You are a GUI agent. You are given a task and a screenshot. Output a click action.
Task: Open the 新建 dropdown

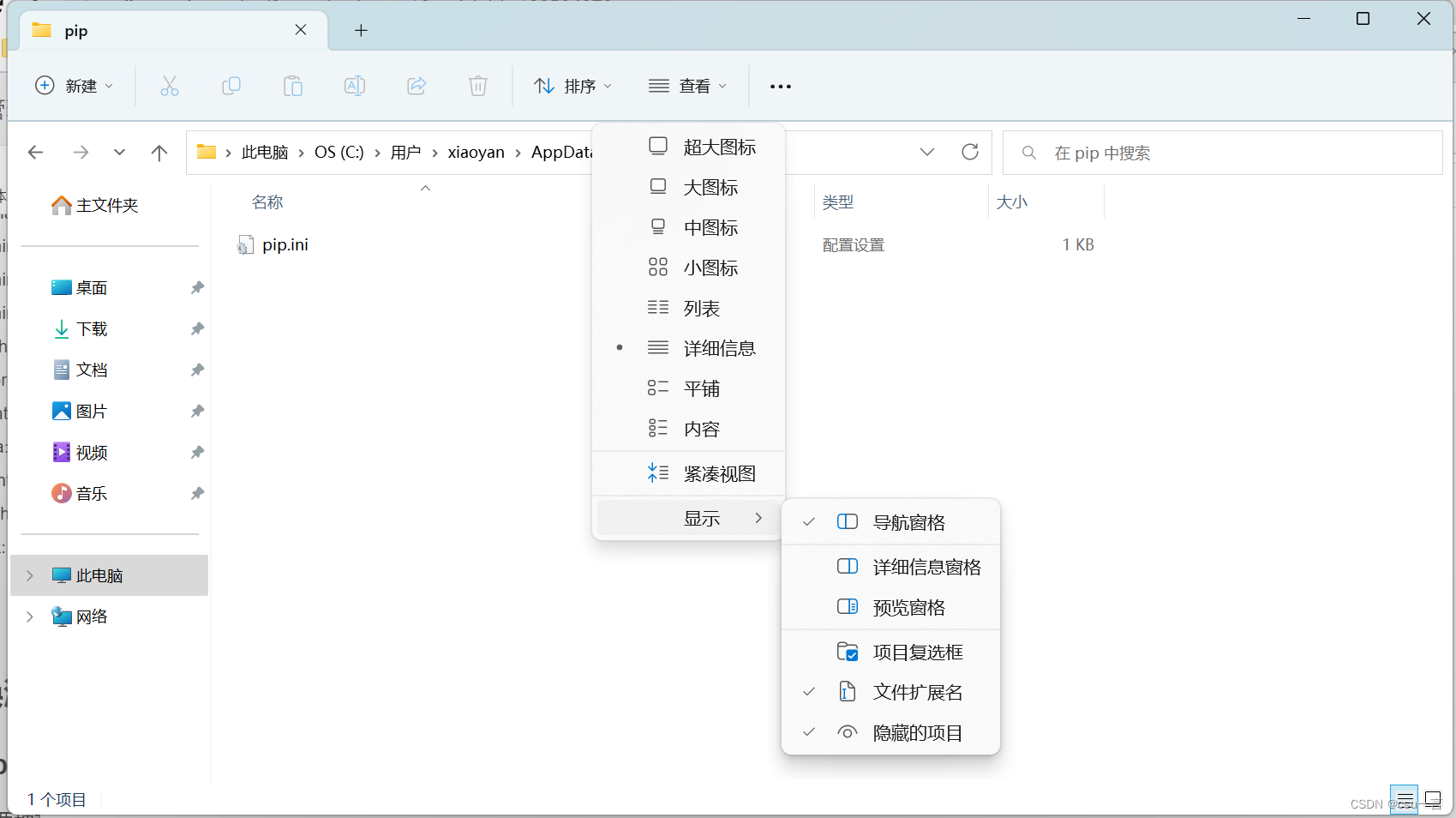click(74, 86)
